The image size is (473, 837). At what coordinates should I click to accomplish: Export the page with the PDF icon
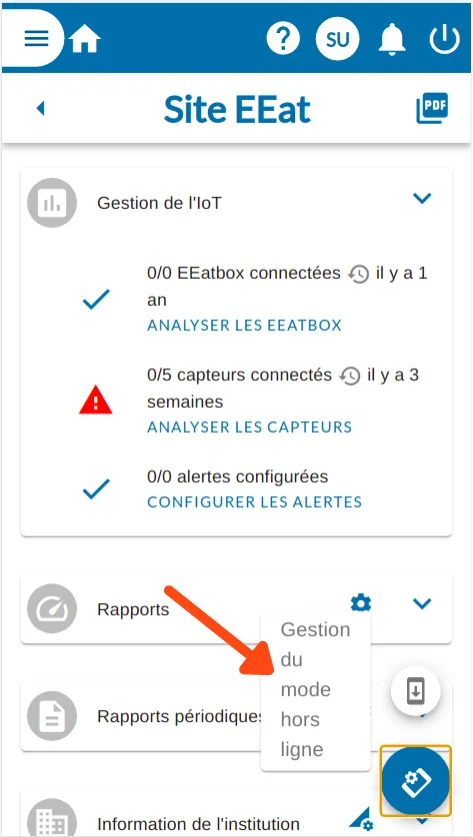click(432, 109)
